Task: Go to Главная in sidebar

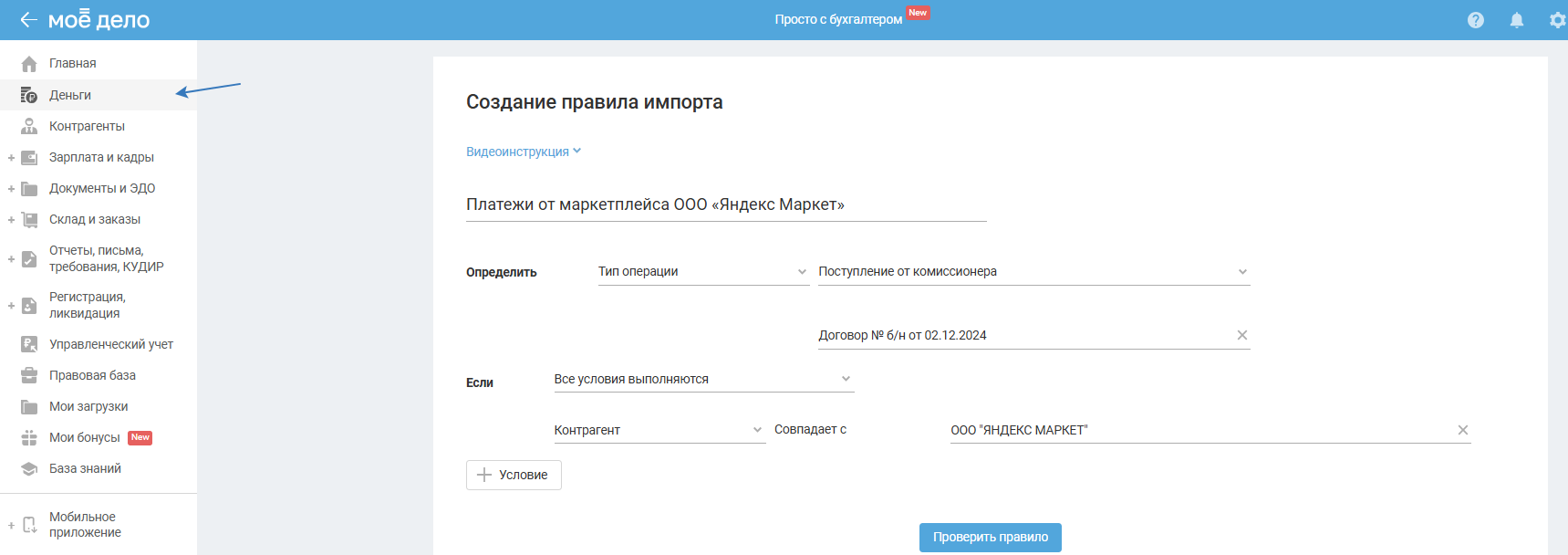Action: point(73,63)
